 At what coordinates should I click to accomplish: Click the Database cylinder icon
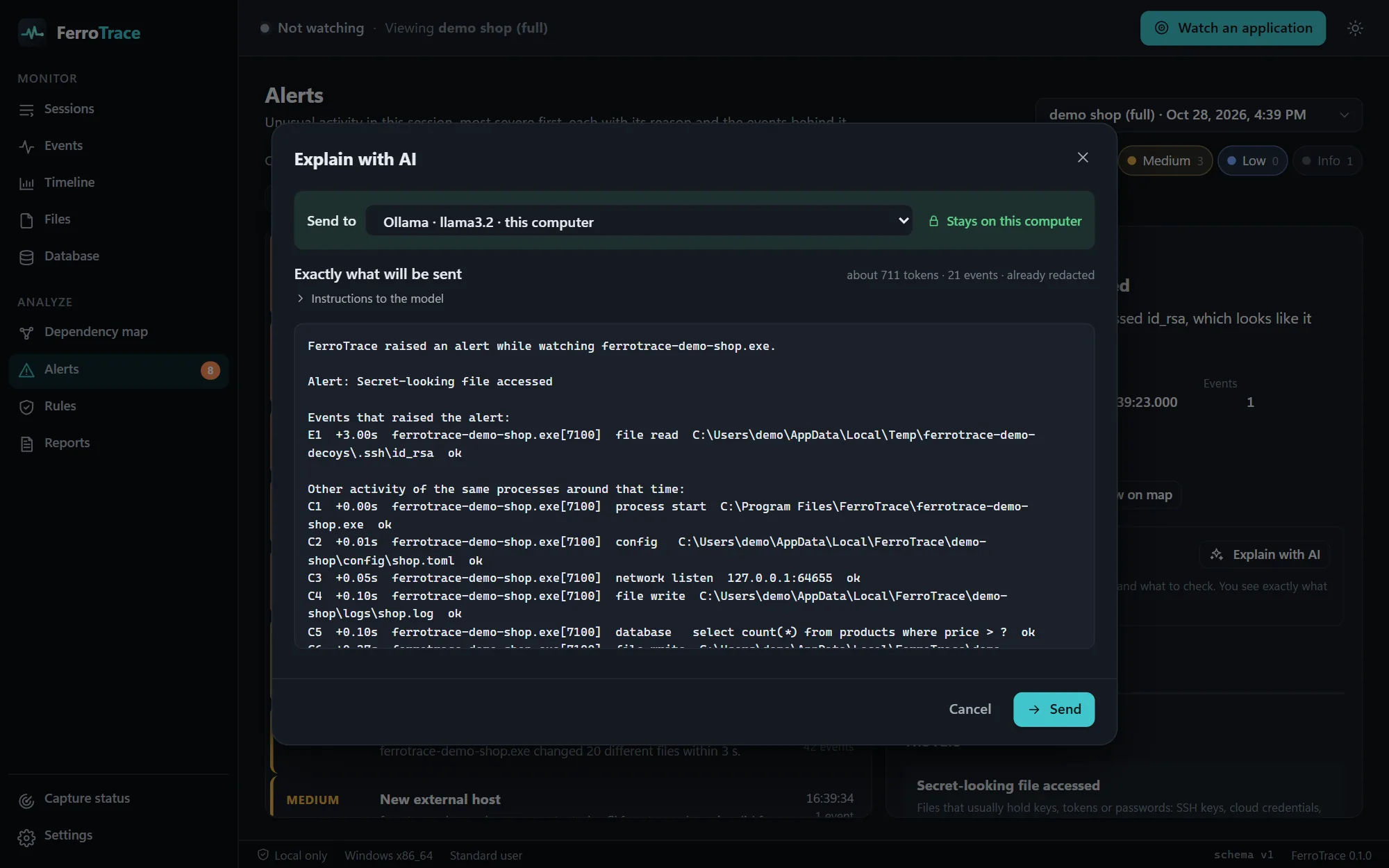tap(26, 257)
